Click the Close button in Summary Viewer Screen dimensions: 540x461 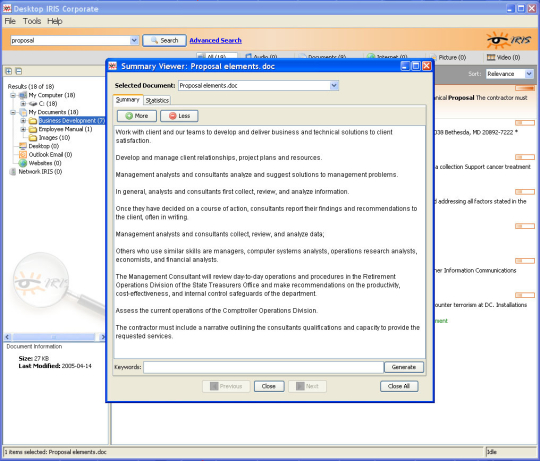pos(269,386)
